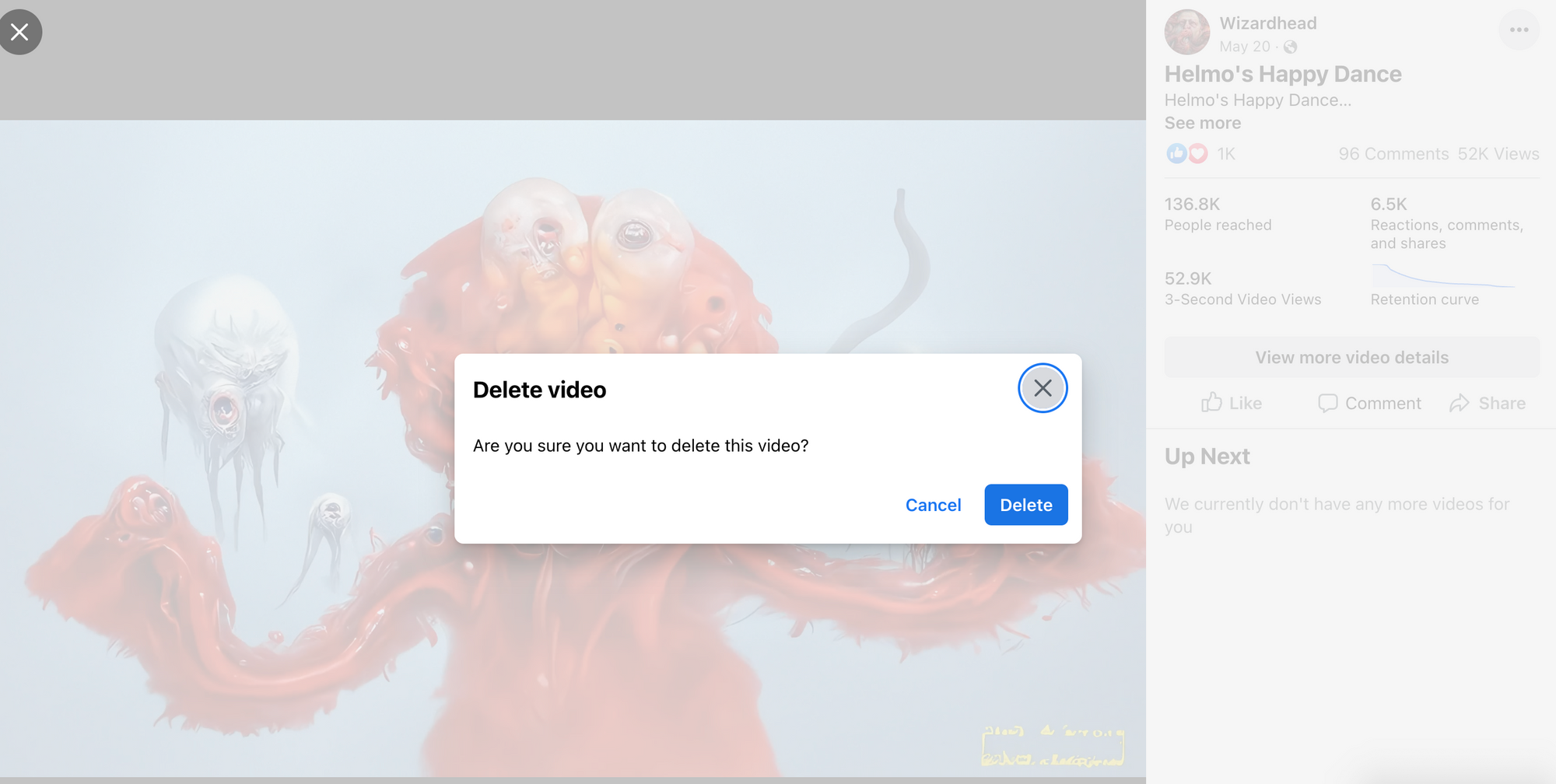Click the 136.8K People reached stat
This screenshot has width=1556, height=784.
tap(1218, 214)
